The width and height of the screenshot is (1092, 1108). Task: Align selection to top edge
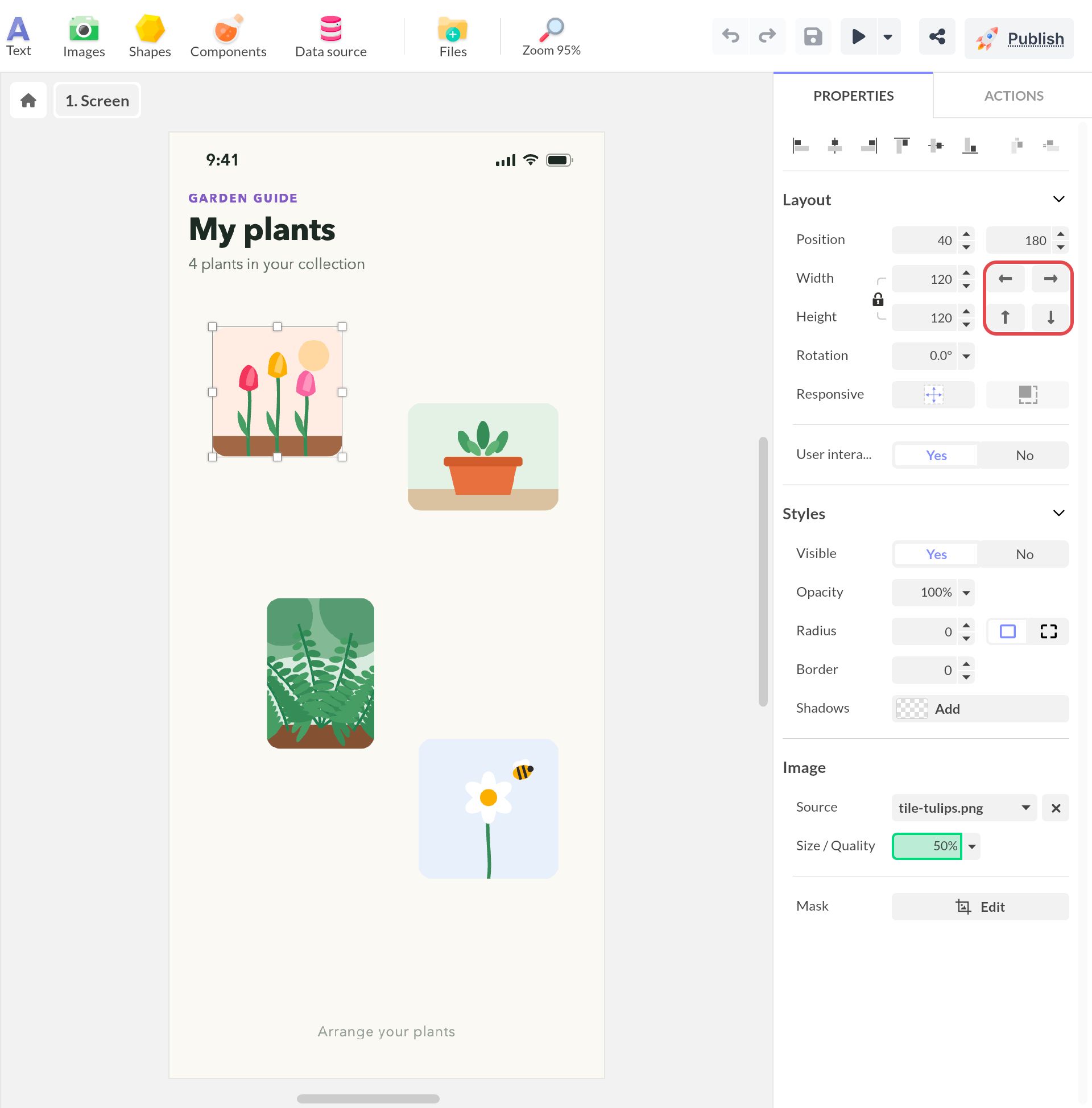coord(902,146)
